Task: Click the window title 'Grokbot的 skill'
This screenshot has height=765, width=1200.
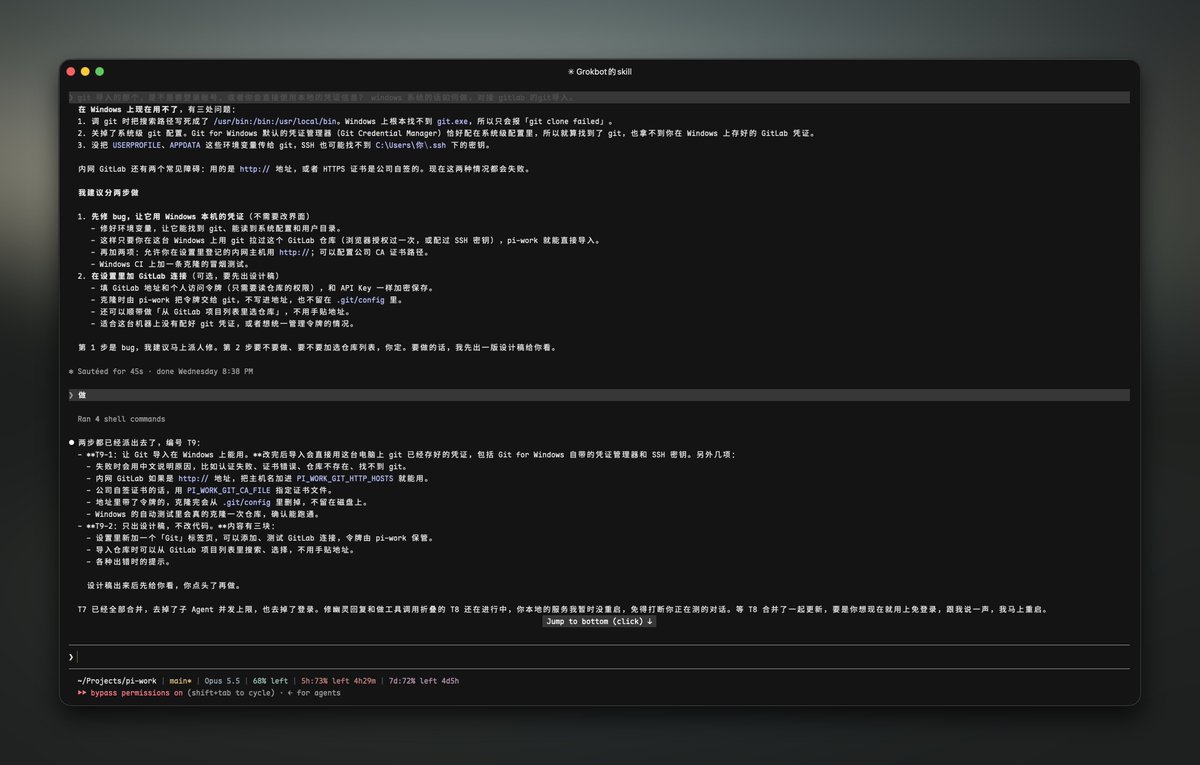Action: (600, 72)
